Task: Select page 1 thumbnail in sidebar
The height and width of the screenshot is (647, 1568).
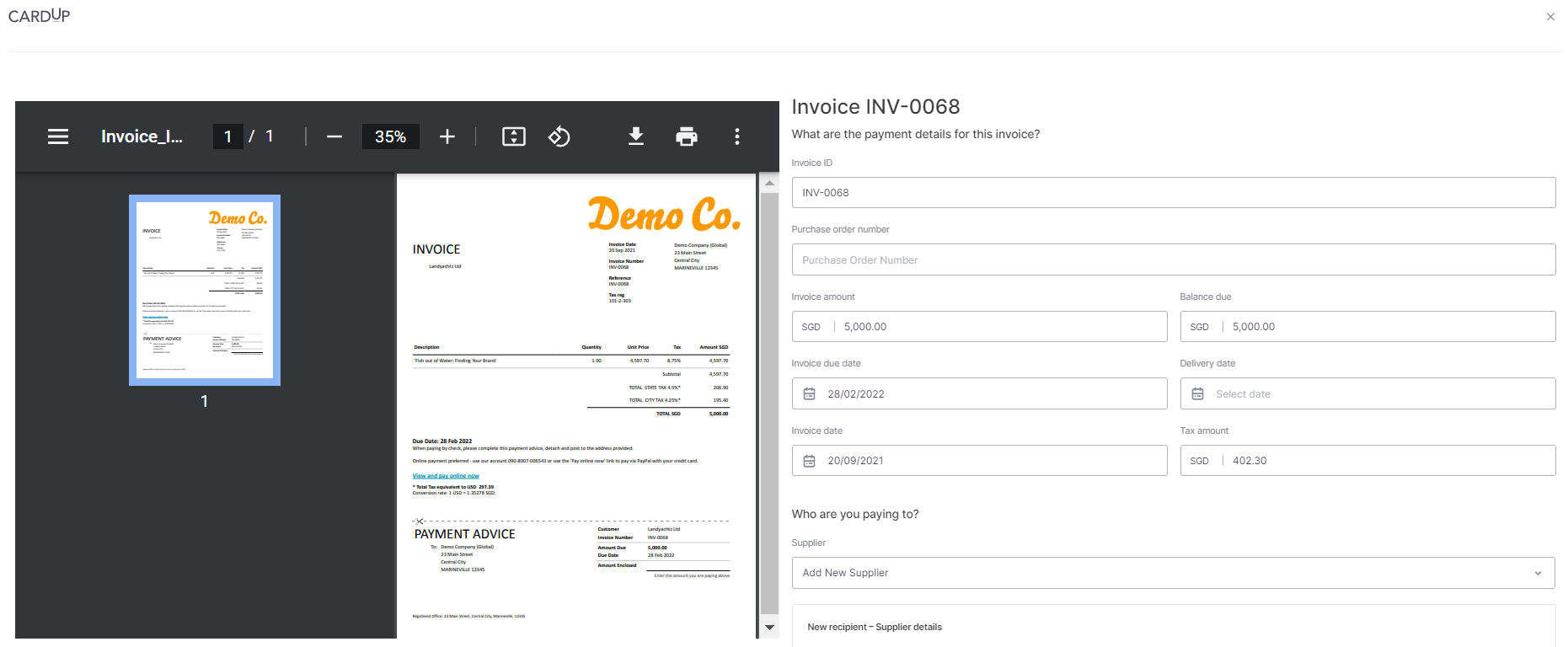Action: [x=205, y=290]
